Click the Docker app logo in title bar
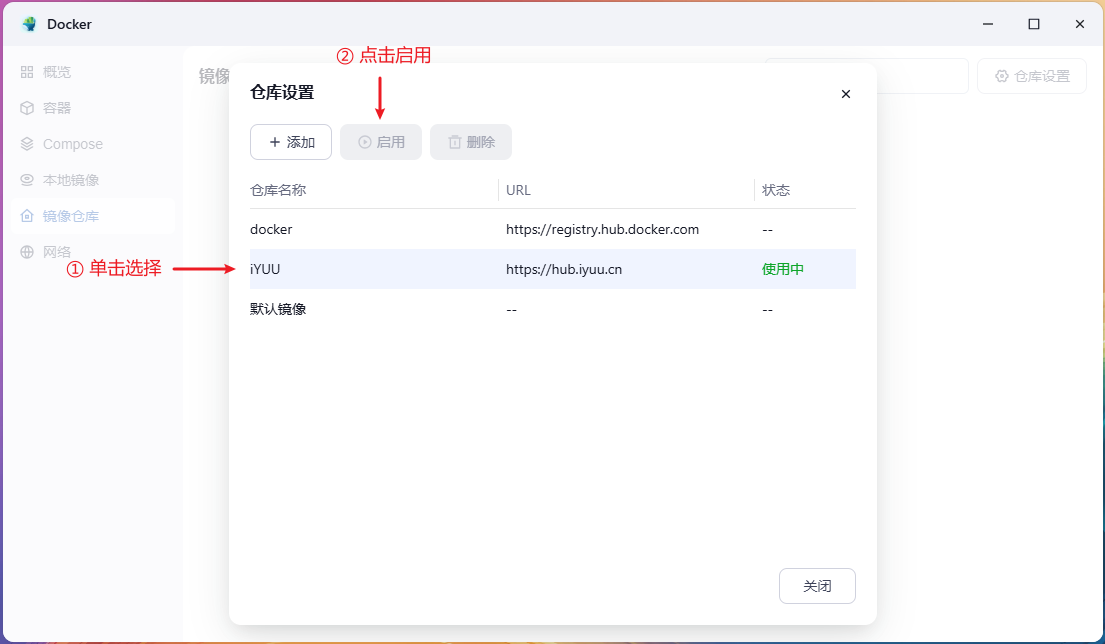Screen dimensions: 1105x644 29,24
